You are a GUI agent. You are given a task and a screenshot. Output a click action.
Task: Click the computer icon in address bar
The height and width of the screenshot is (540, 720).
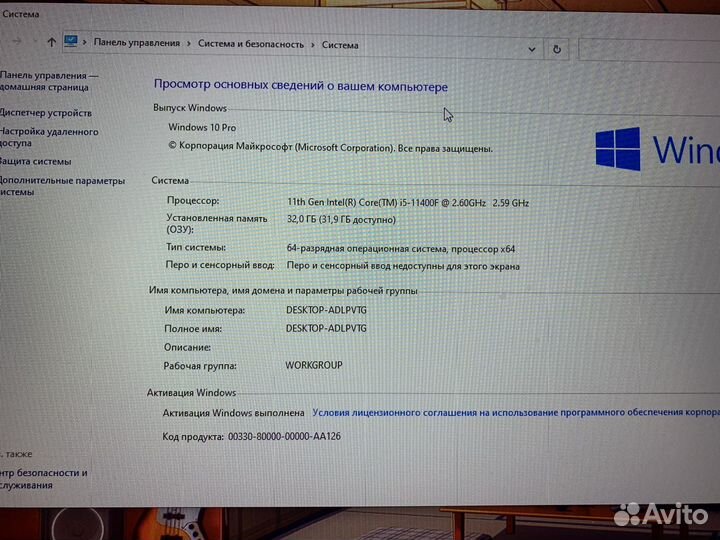71,41
